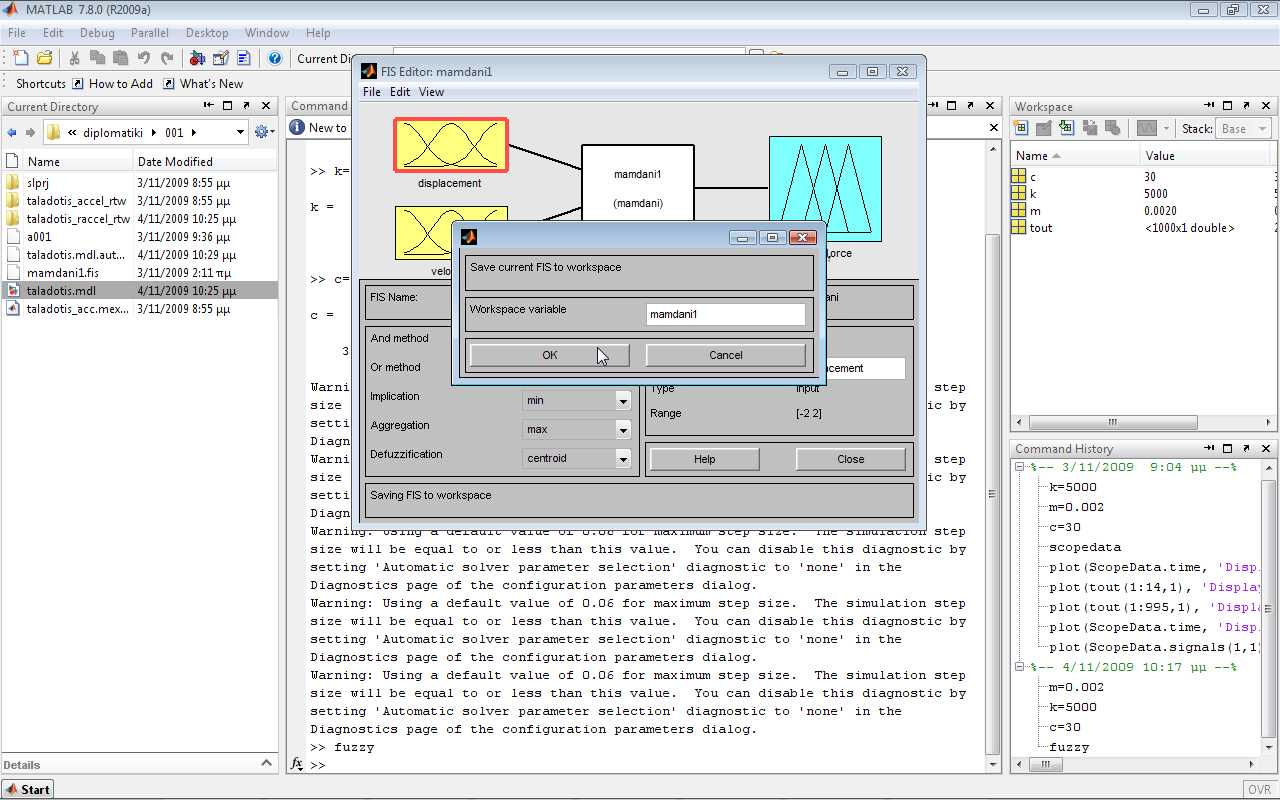
Task: Create new variable in Workspace toolbar
Action: (1021, 128)
